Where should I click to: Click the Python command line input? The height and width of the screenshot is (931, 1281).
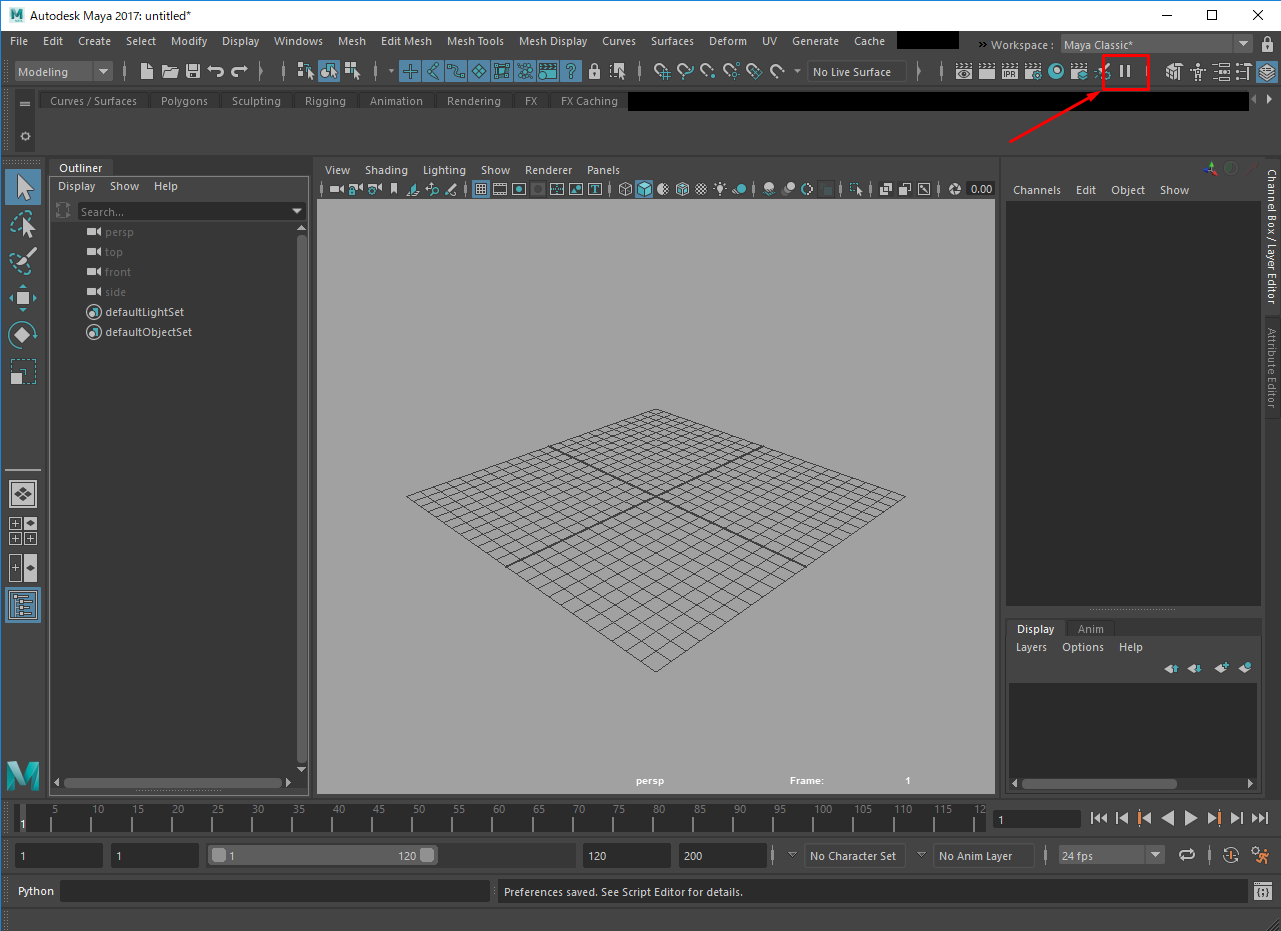coord(275,891)
